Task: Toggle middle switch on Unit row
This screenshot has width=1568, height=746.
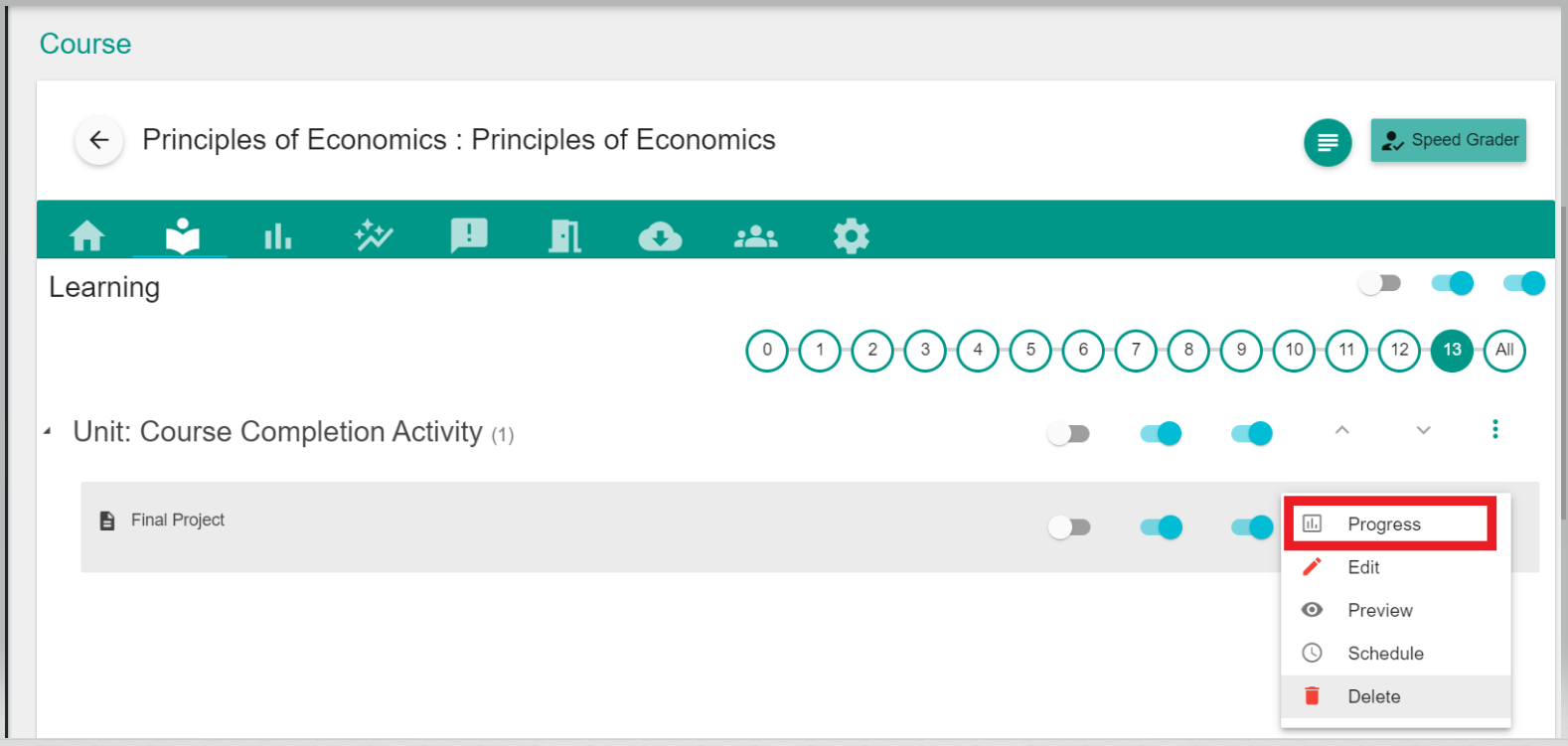Action: click(1161, 433)
